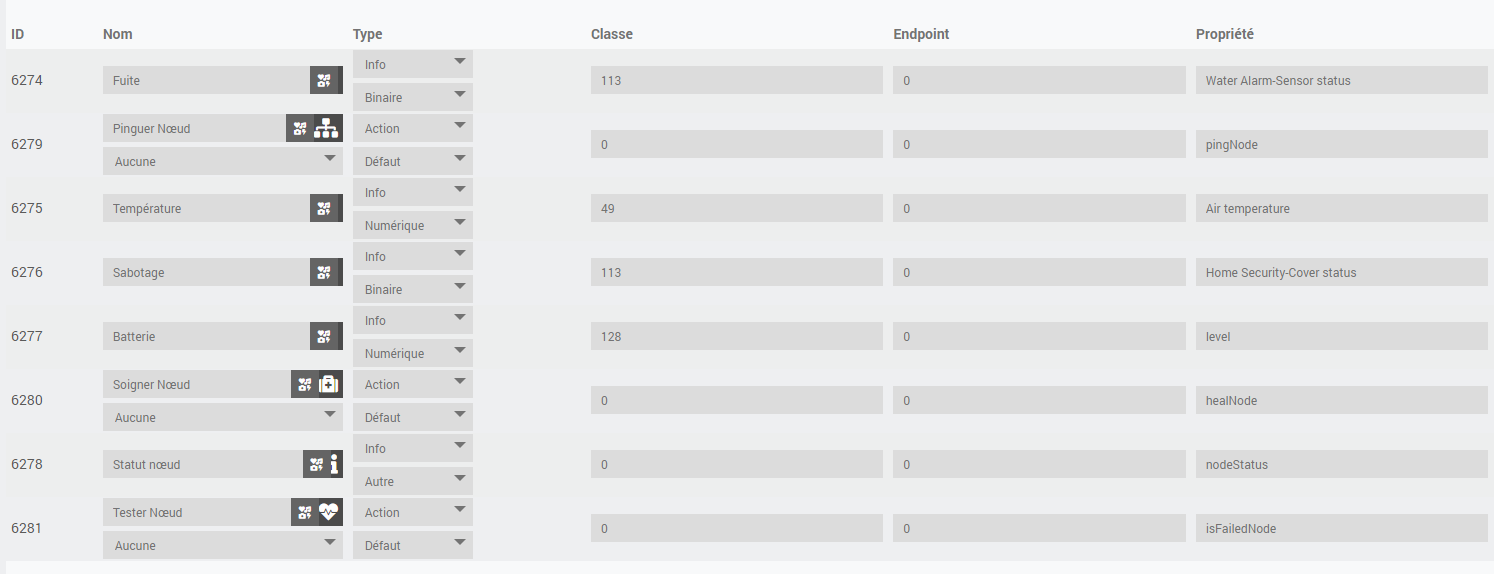Open icon chooser for Statut nœud command

(316, 464)
